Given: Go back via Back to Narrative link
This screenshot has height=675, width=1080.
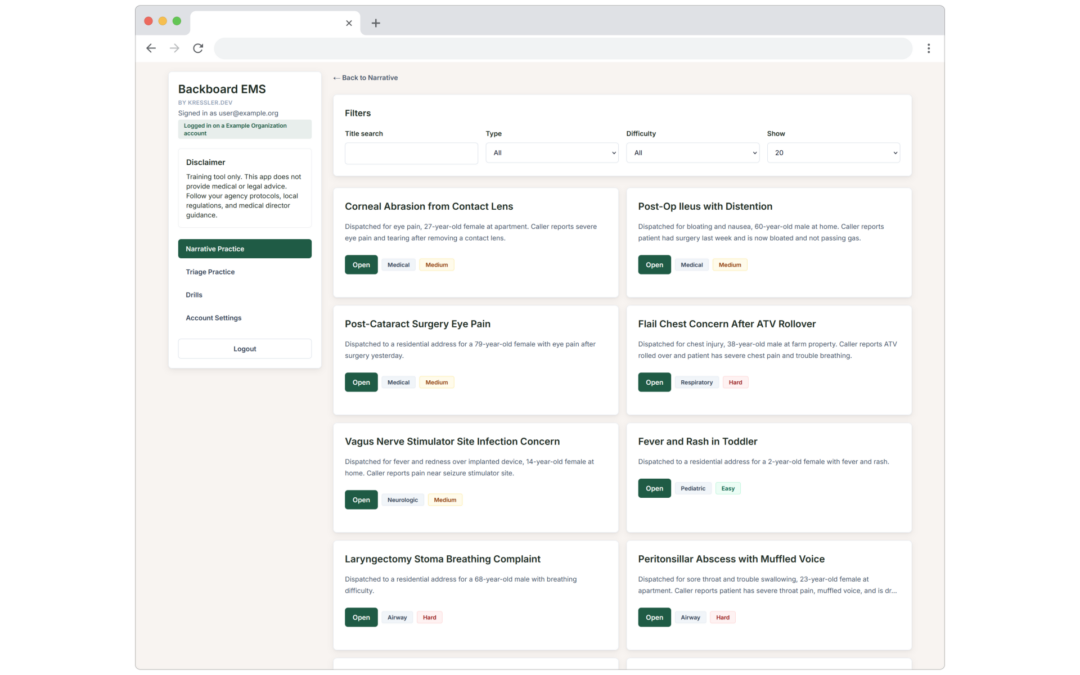Looking at the screenshot, I should click(365, 78).
